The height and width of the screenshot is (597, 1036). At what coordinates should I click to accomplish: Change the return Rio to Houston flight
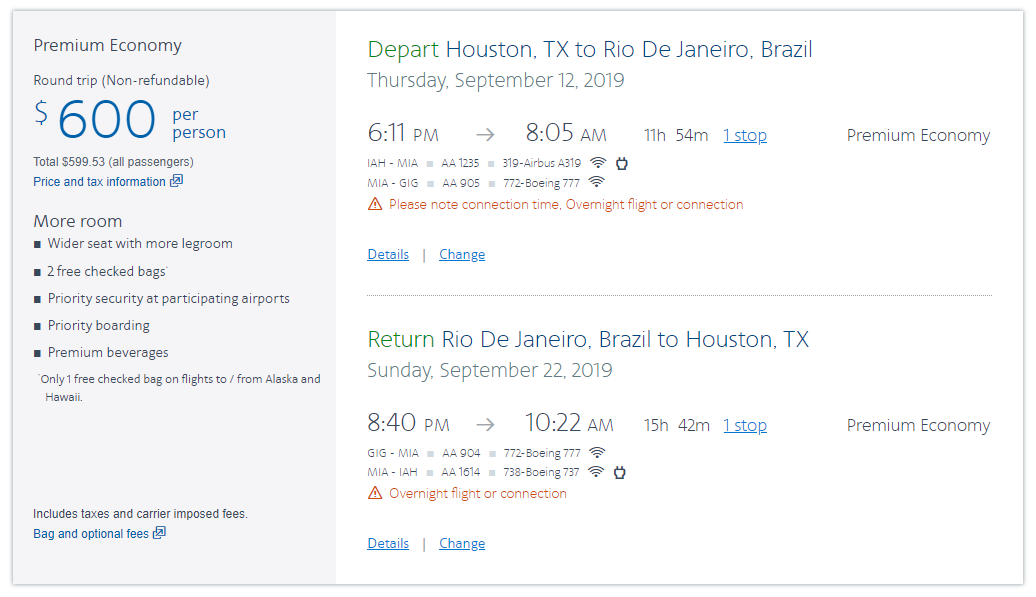click(x=462, y=543)
